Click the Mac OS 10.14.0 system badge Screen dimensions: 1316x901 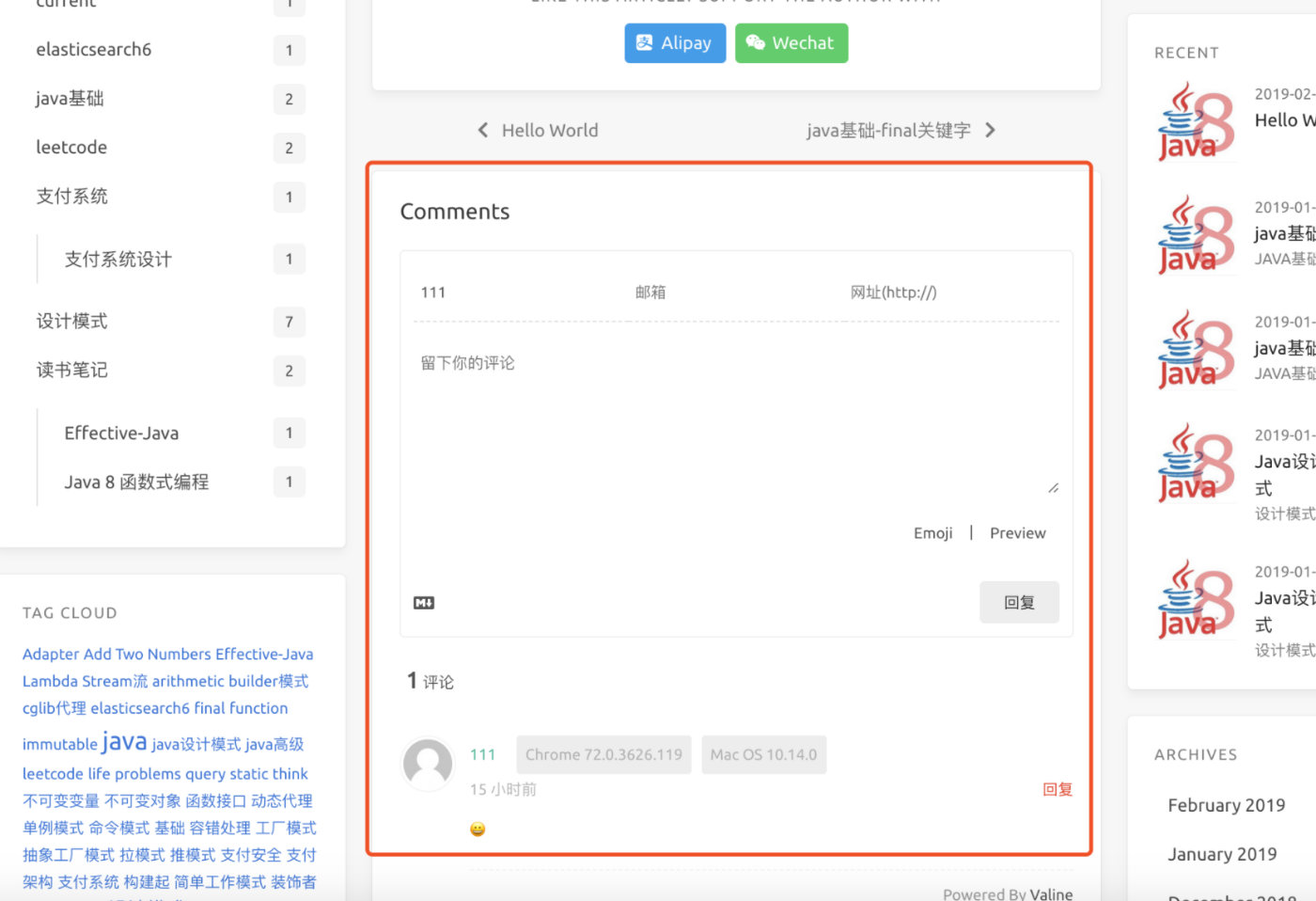pos(763,754)
